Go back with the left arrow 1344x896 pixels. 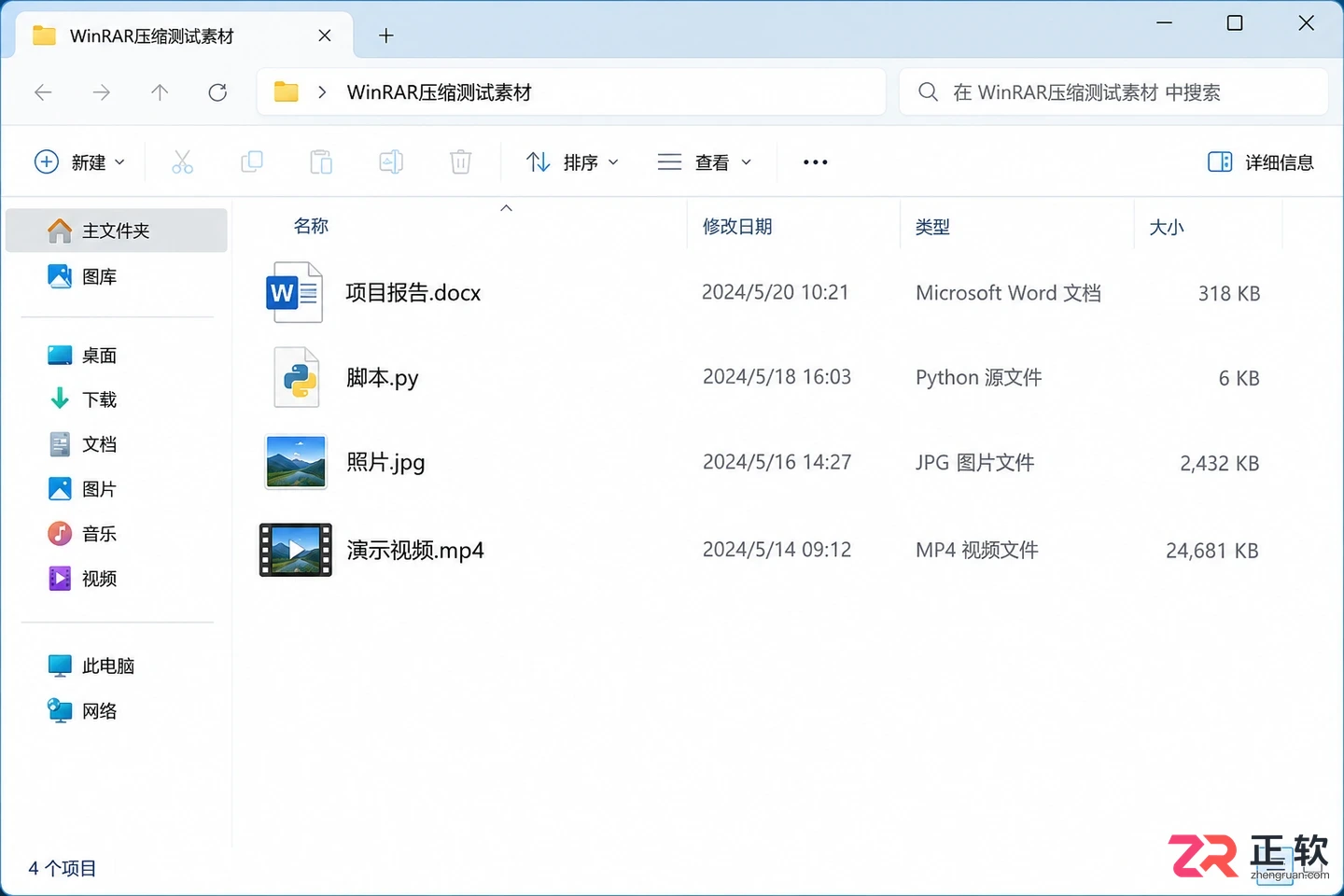click(43, 92)
